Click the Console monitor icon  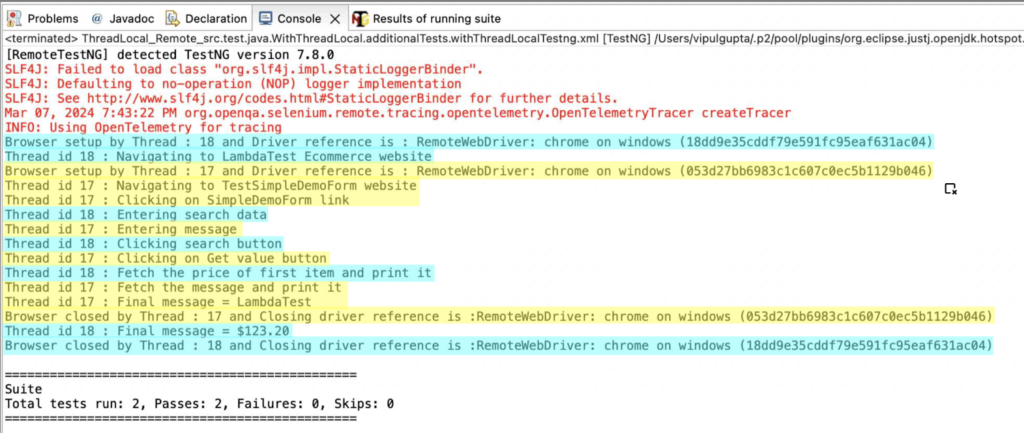(267, 18)
